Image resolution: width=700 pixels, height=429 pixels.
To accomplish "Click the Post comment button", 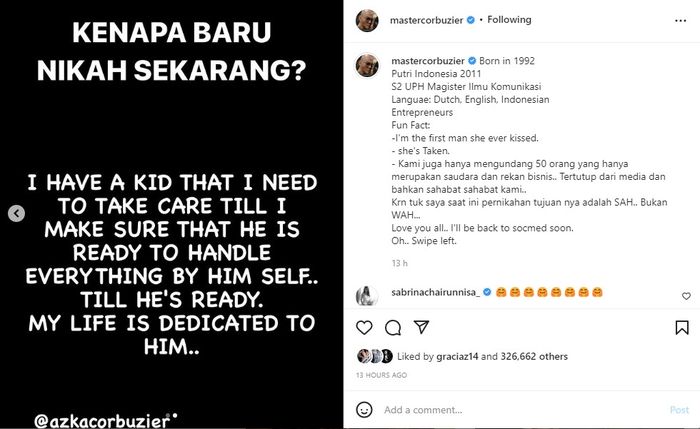I will (679, 410).
